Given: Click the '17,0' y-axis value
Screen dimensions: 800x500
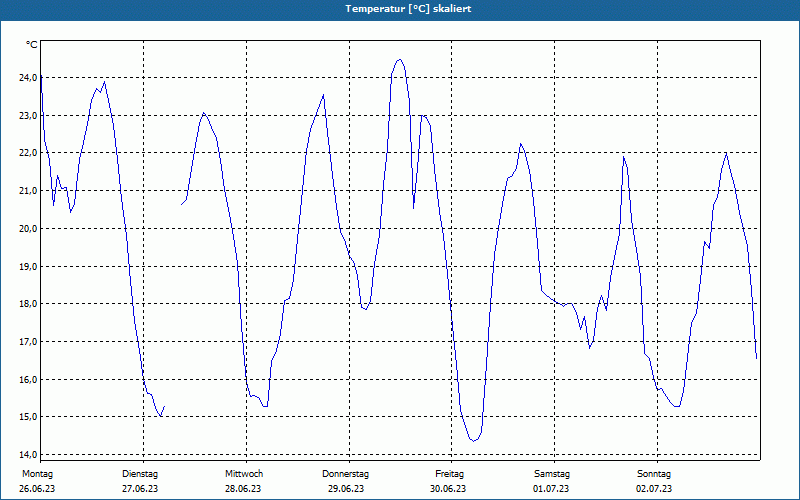Looking at the screenshot, I should pos(28,341).
